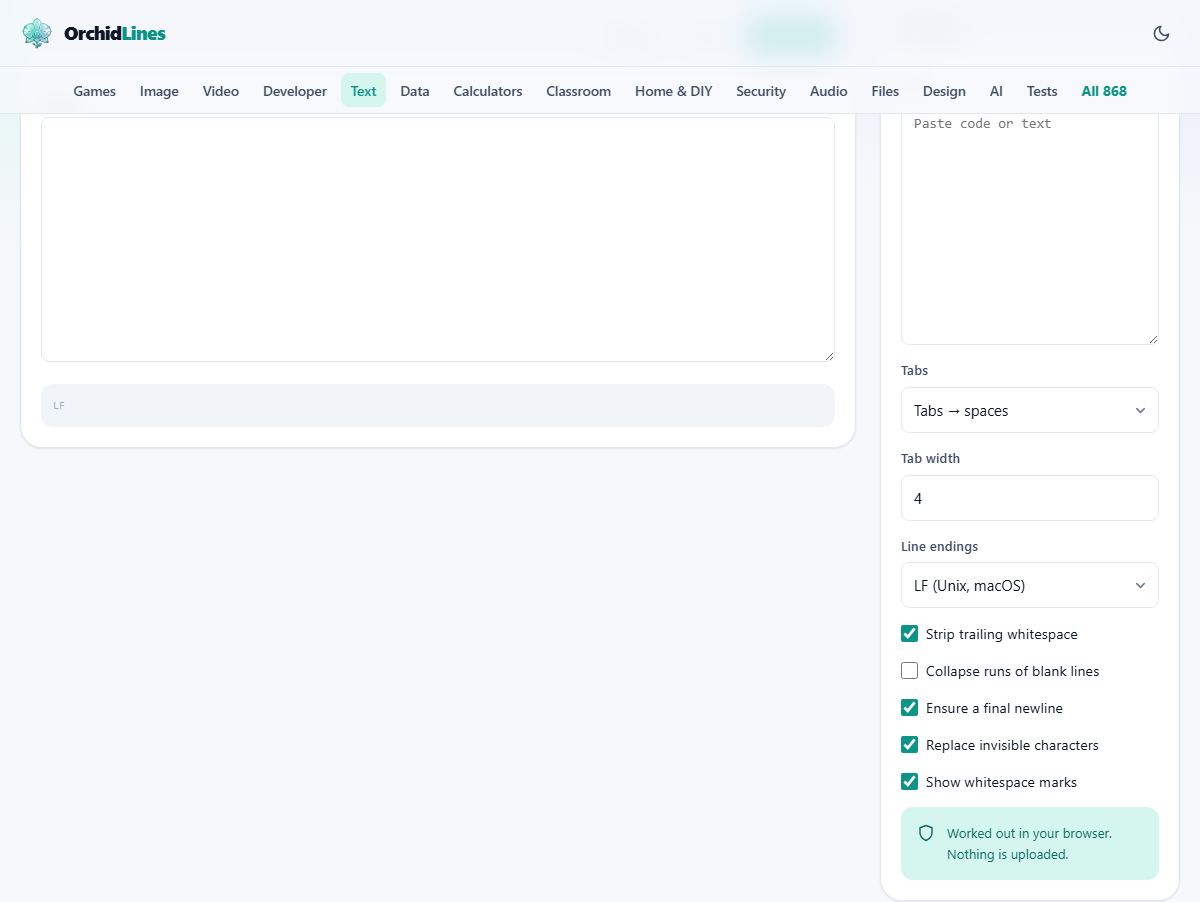1200x902 pixels.
Task: Click the large output text area
Action: (x=438, y=239)
